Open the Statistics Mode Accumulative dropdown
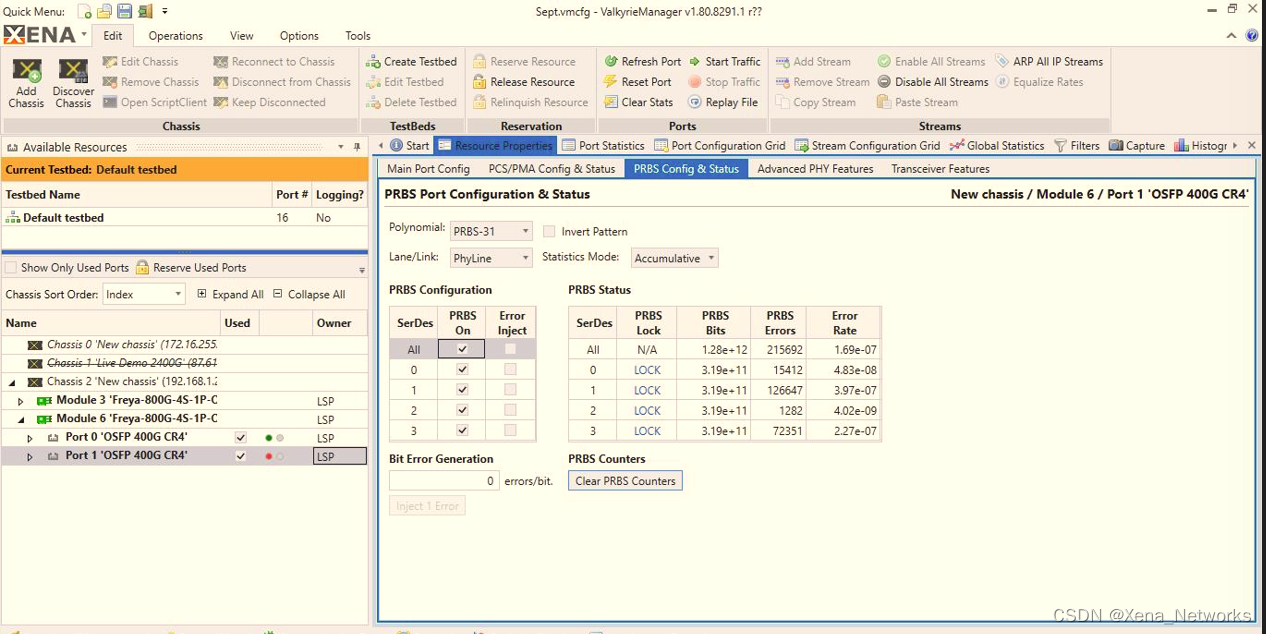Image resolution: width=1266 pixels, height=634 pixels. 675,258
